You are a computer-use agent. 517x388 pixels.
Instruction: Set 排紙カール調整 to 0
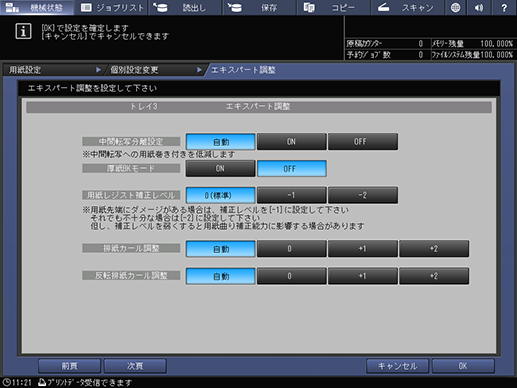pos(292,249)
